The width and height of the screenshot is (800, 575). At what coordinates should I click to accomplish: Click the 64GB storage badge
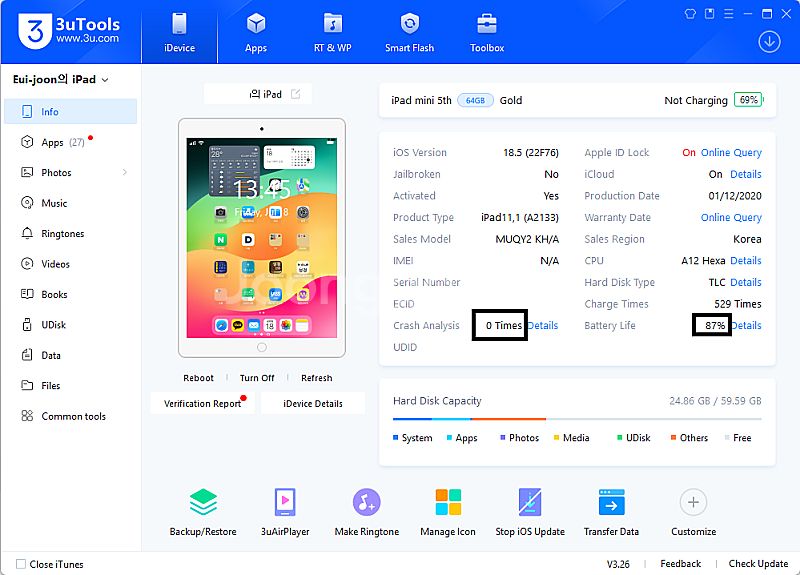[x=475, y=101]
